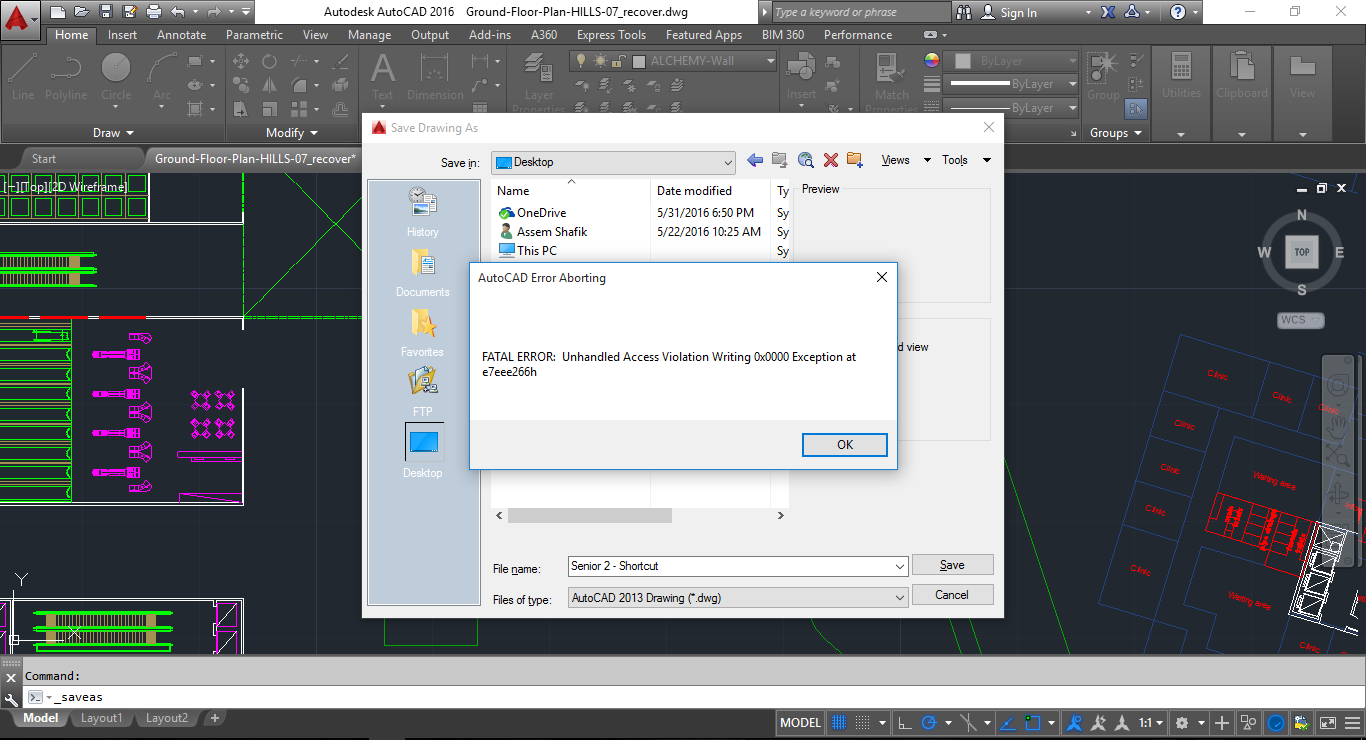Select the Line tool in Draw panel
Screen dimensions: 1366x740
pos(23,77)
